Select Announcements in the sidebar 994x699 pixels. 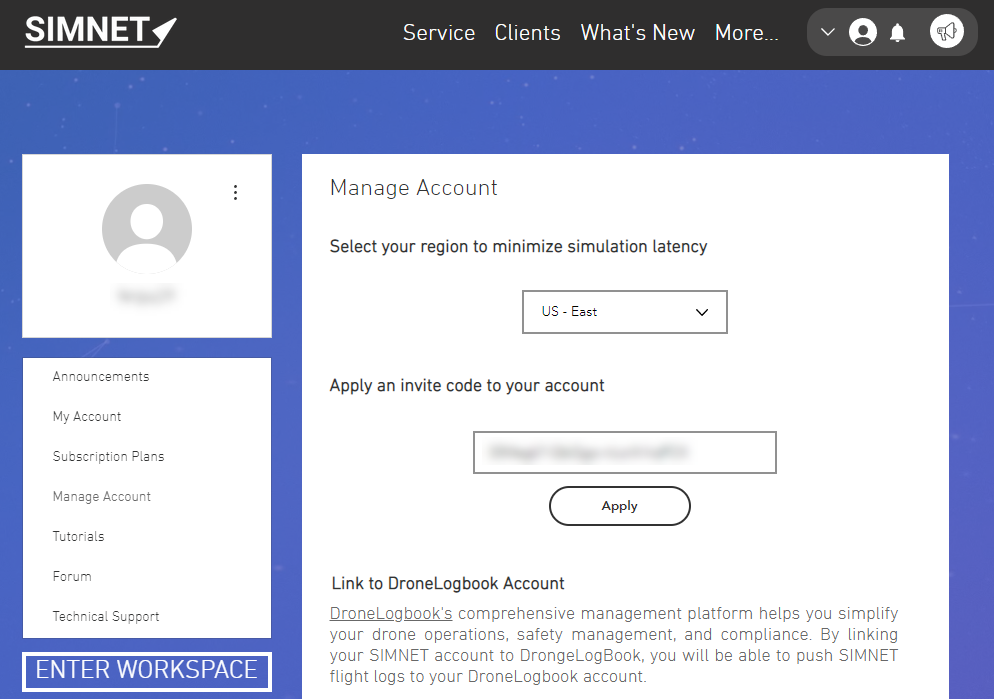(x=101, y=377)
